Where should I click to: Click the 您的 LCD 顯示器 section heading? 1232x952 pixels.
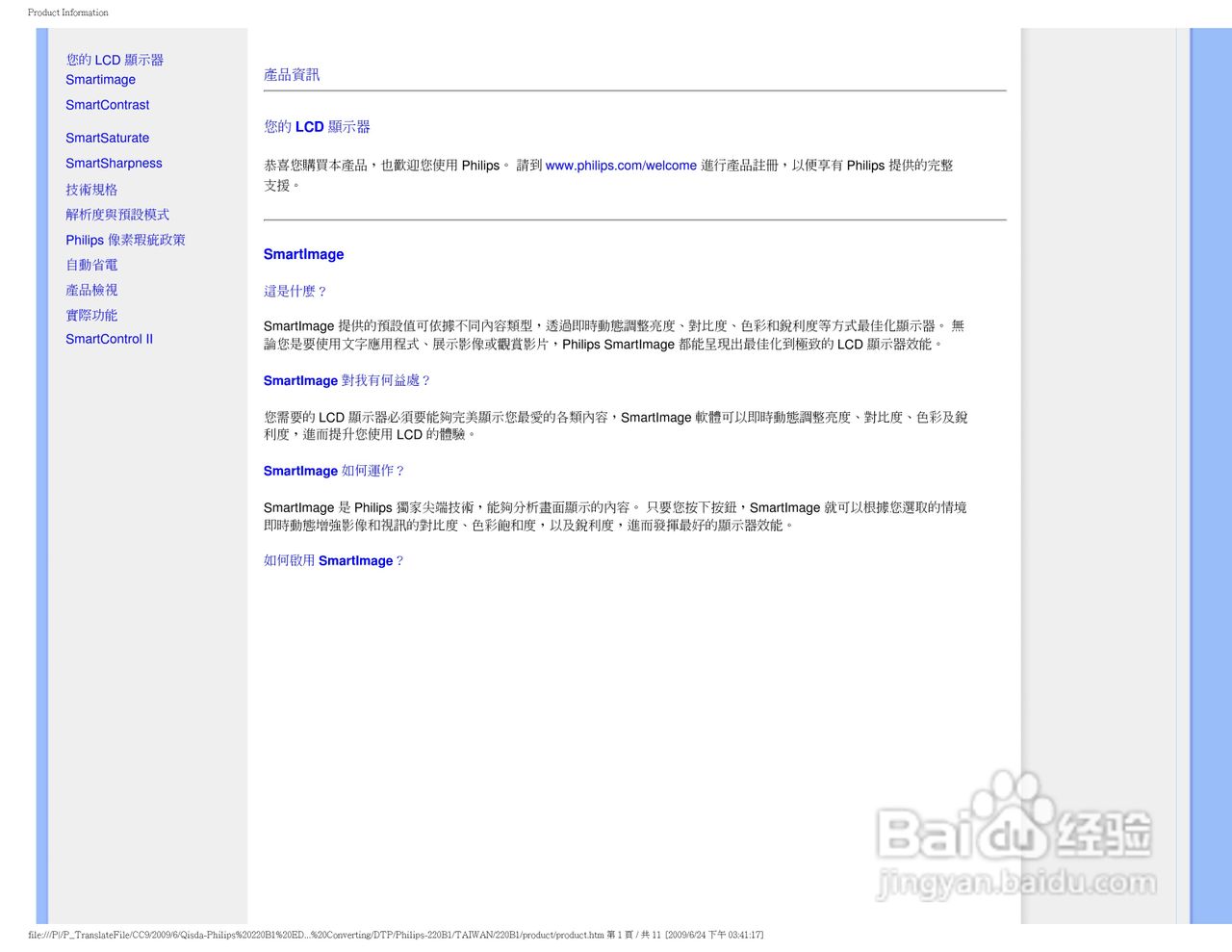[x=317, y=126]
